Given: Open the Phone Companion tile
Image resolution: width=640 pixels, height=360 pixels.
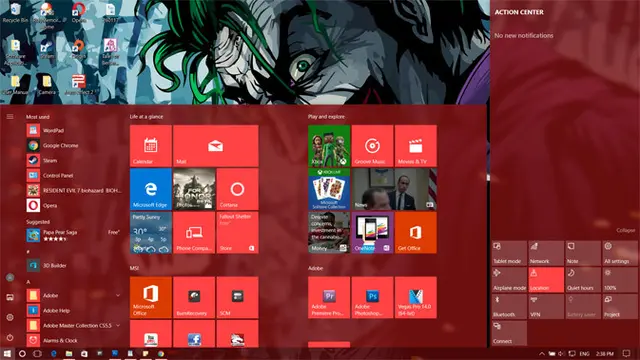Looking at the screenshot, I should click(x=194, y=232).
